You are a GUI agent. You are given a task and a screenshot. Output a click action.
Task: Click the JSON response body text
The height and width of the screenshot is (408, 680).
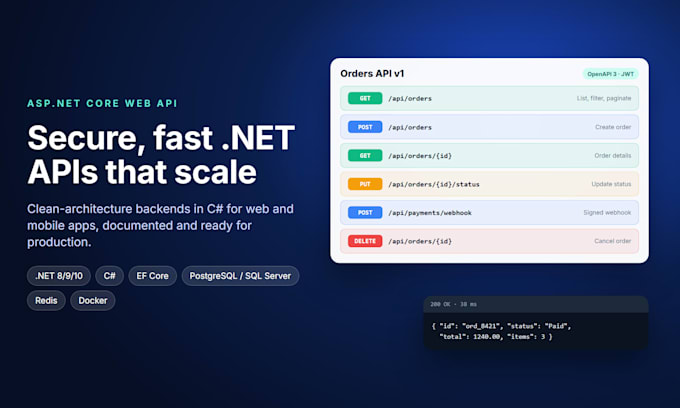pyautogui.click(x=501, y=331)
